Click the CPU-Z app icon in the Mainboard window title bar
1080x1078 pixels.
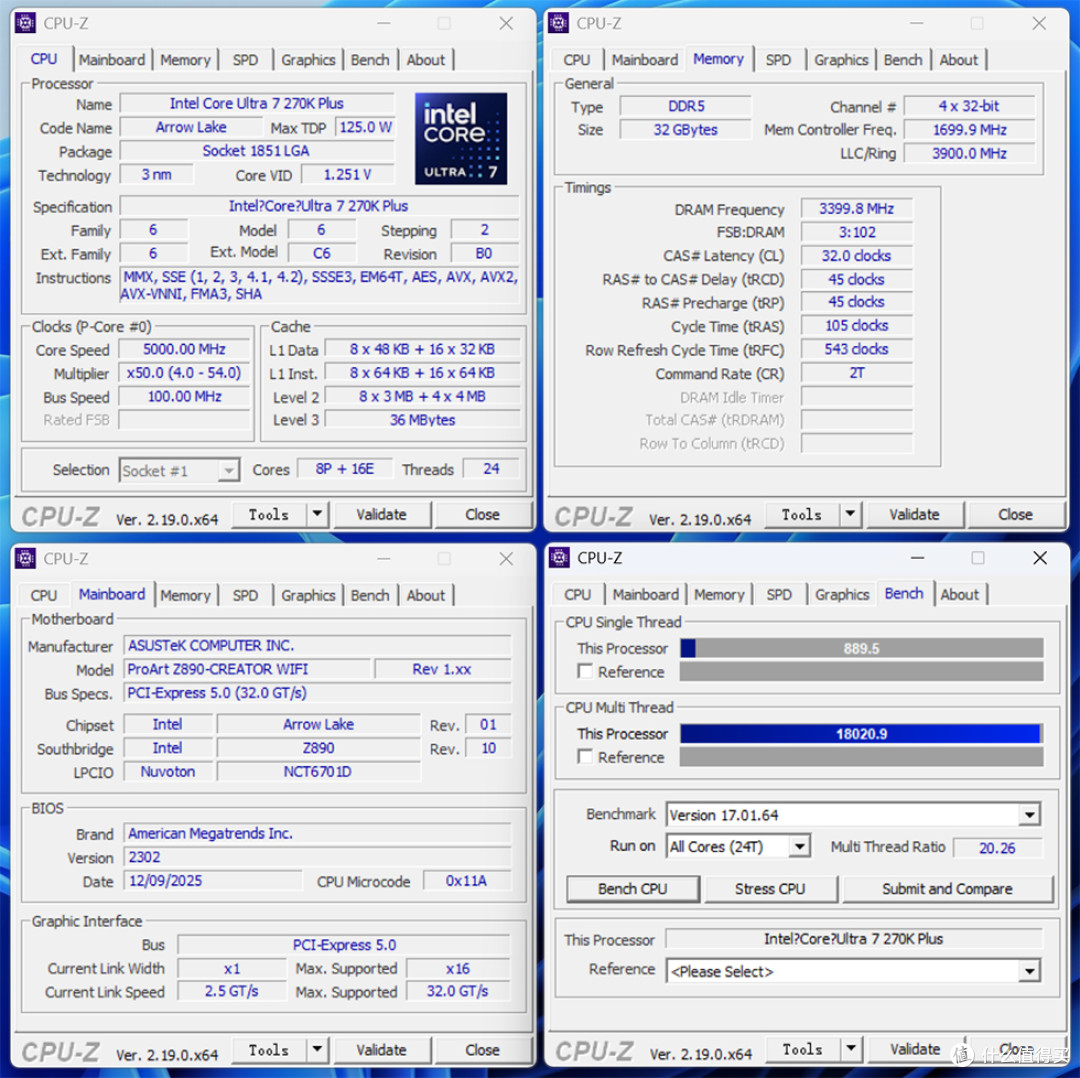(25, 558)
